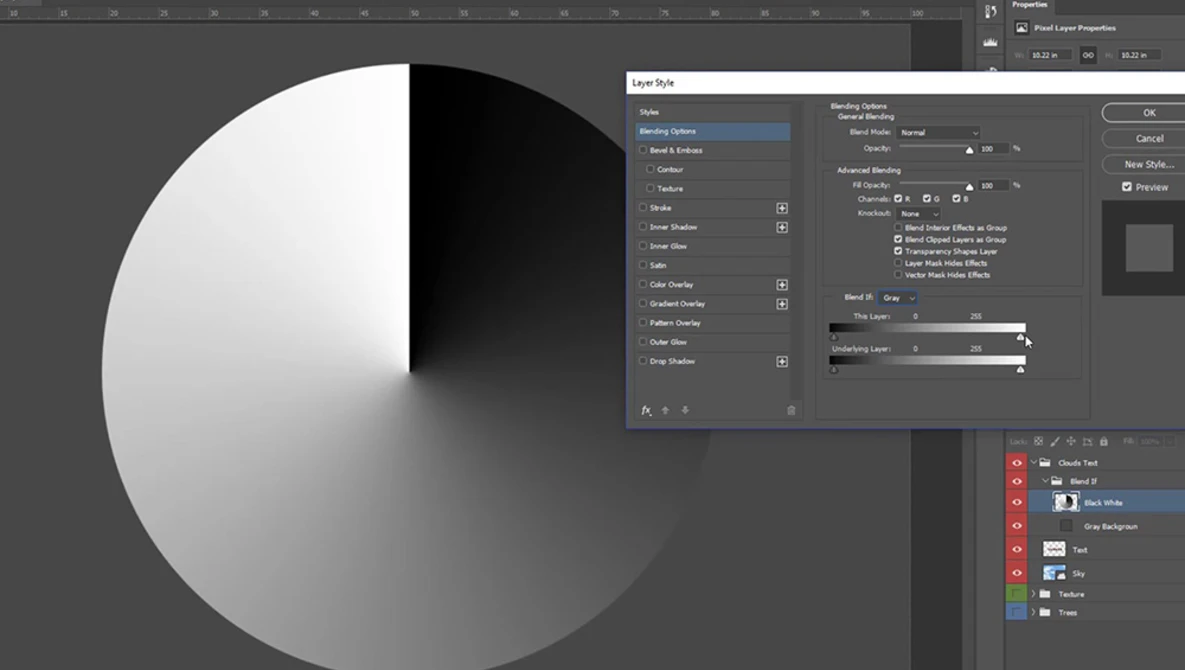Expand the Trees group

point(1034,613)
